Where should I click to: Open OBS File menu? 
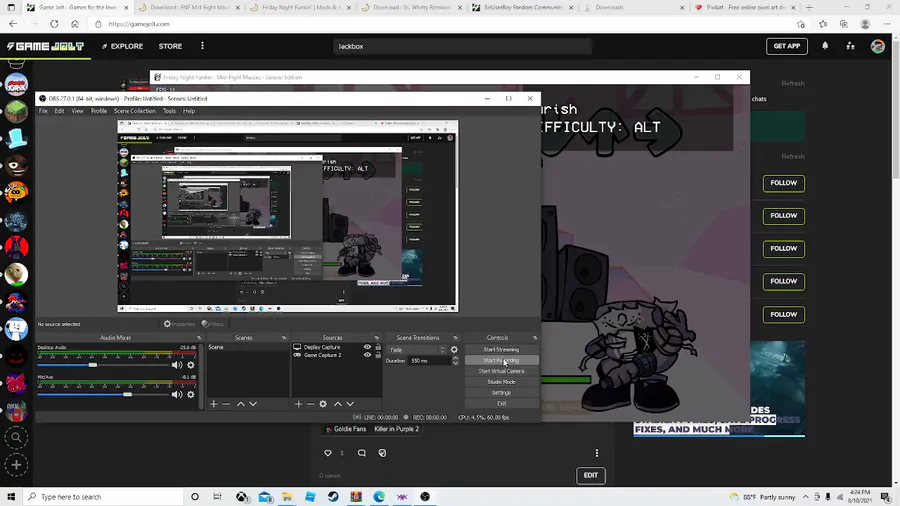coord(43,111)
